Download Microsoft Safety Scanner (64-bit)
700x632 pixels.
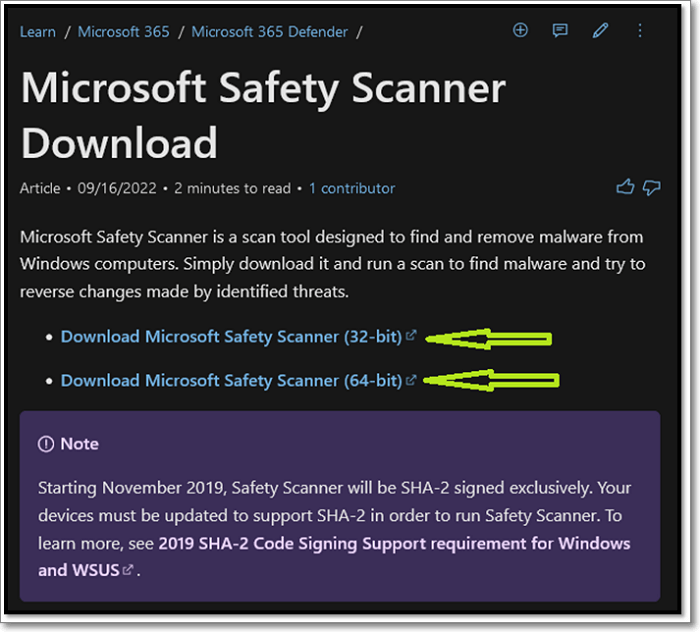pyautogui.click(x=231, y=380)
